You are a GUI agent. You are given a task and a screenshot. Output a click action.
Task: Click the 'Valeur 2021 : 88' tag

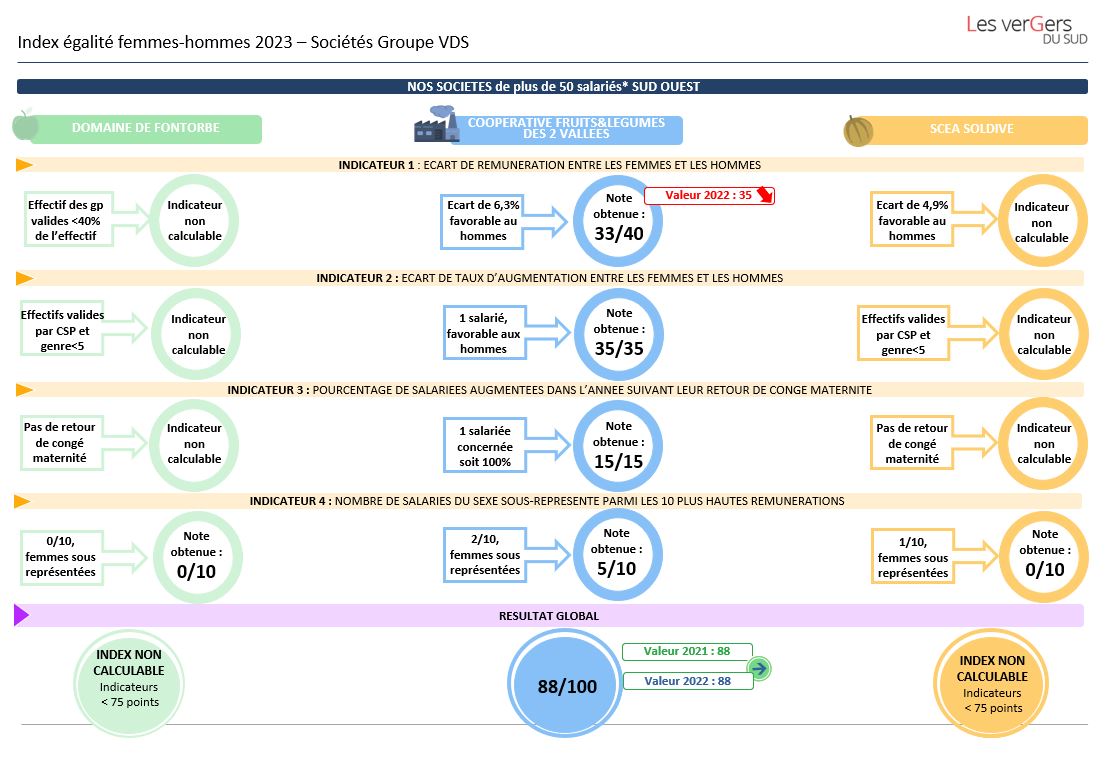687,651
